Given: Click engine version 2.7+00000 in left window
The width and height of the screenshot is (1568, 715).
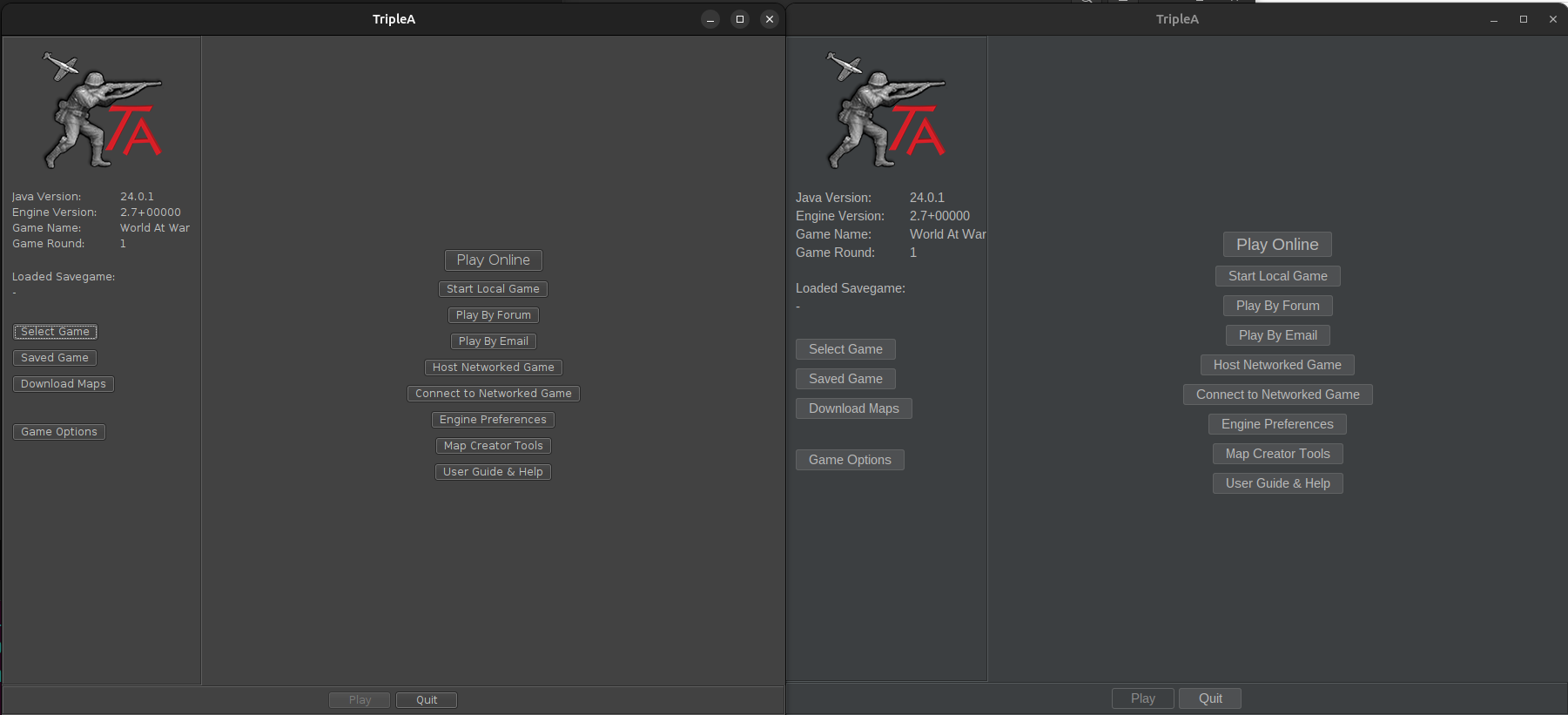Looking at the screenshot, I should tap(151, 212).
